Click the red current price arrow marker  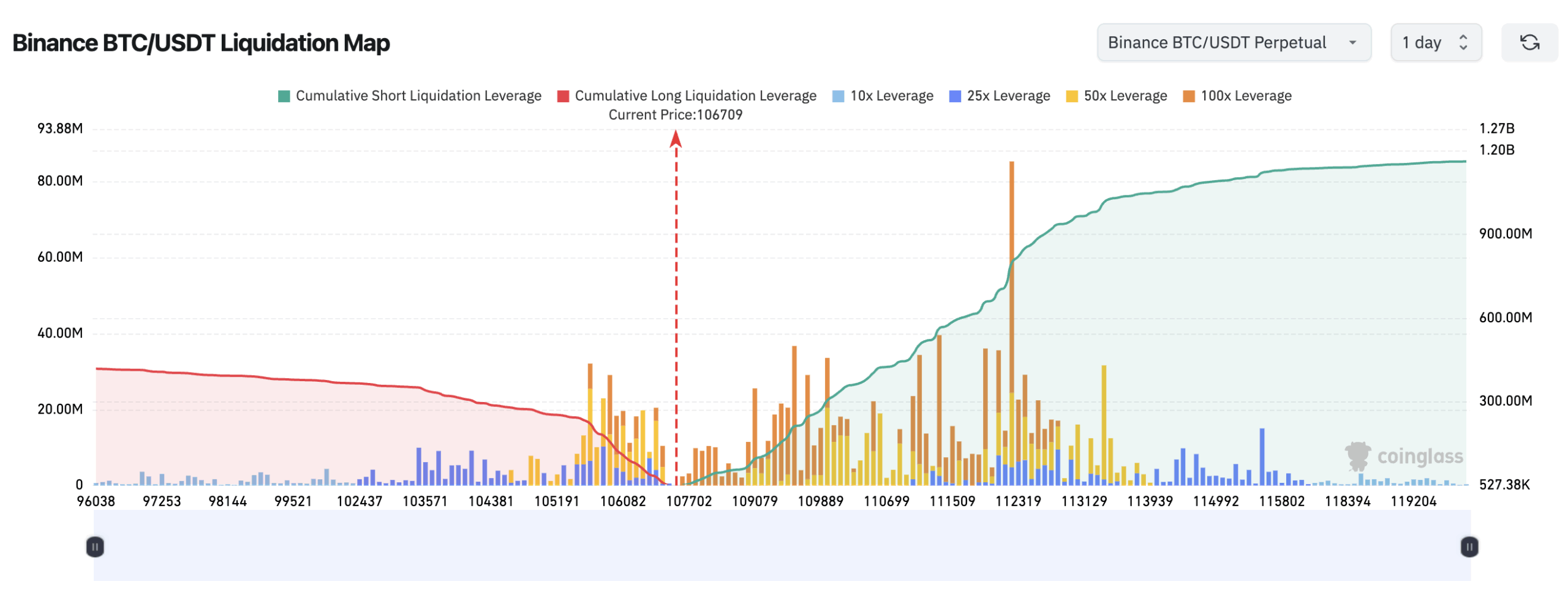[x=676, y=140]
